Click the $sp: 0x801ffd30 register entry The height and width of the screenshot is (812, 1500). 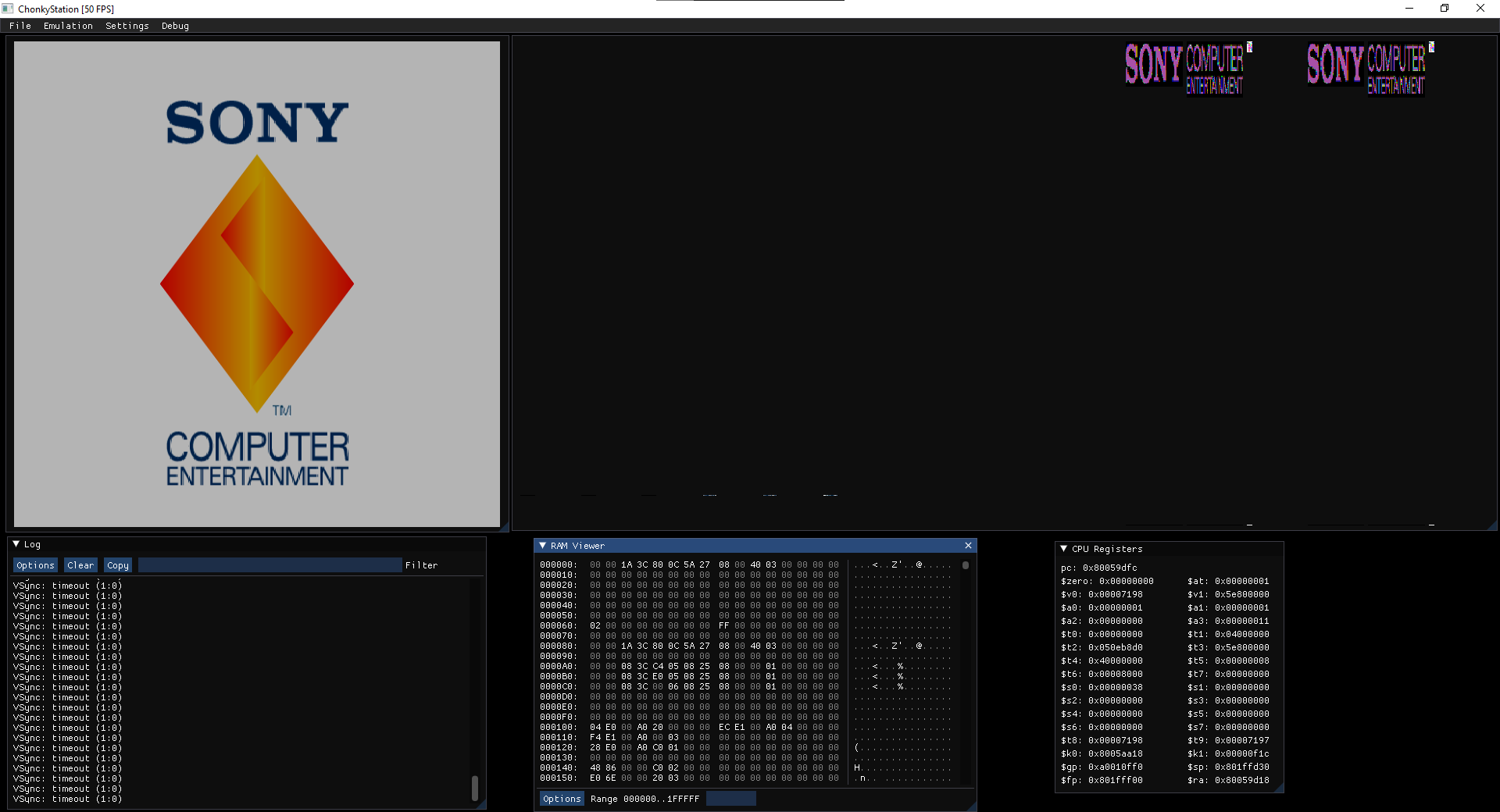tap(1228, 767)
